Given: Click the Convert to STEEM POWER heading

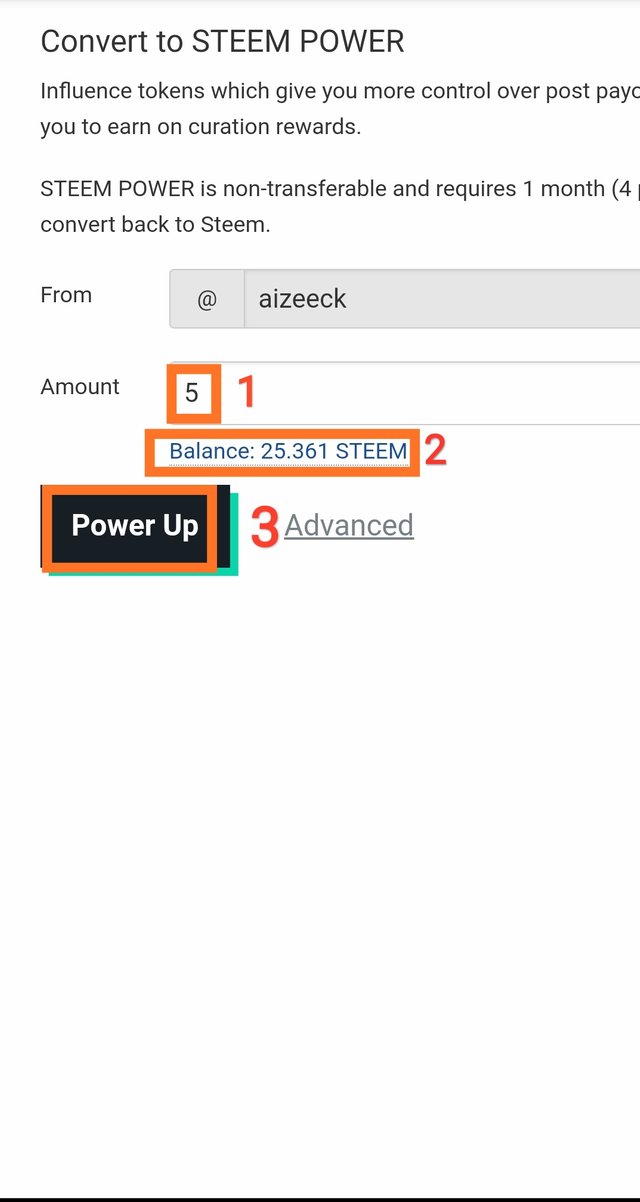Looking at the screenshot, I should coord(222,42).
